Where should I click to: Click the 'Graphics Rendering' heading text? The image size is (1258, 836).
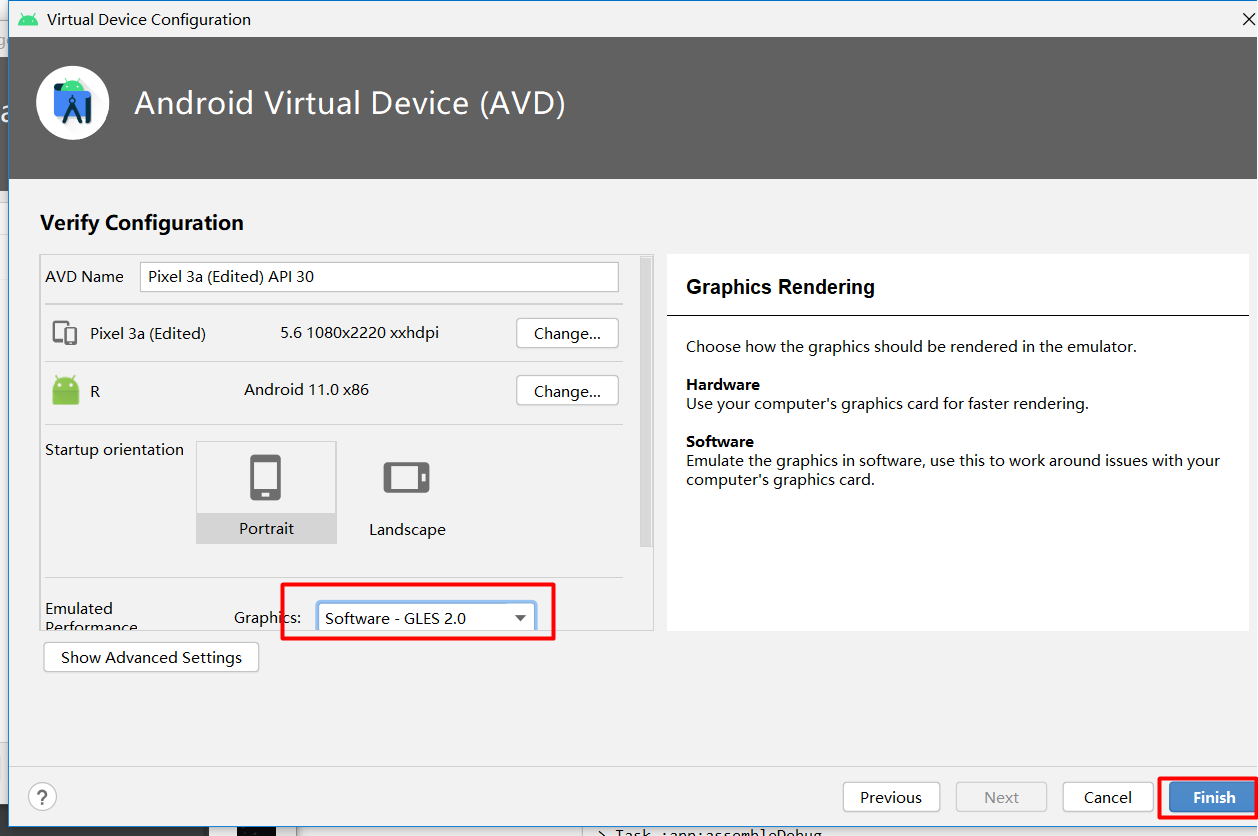click(780, 287)
